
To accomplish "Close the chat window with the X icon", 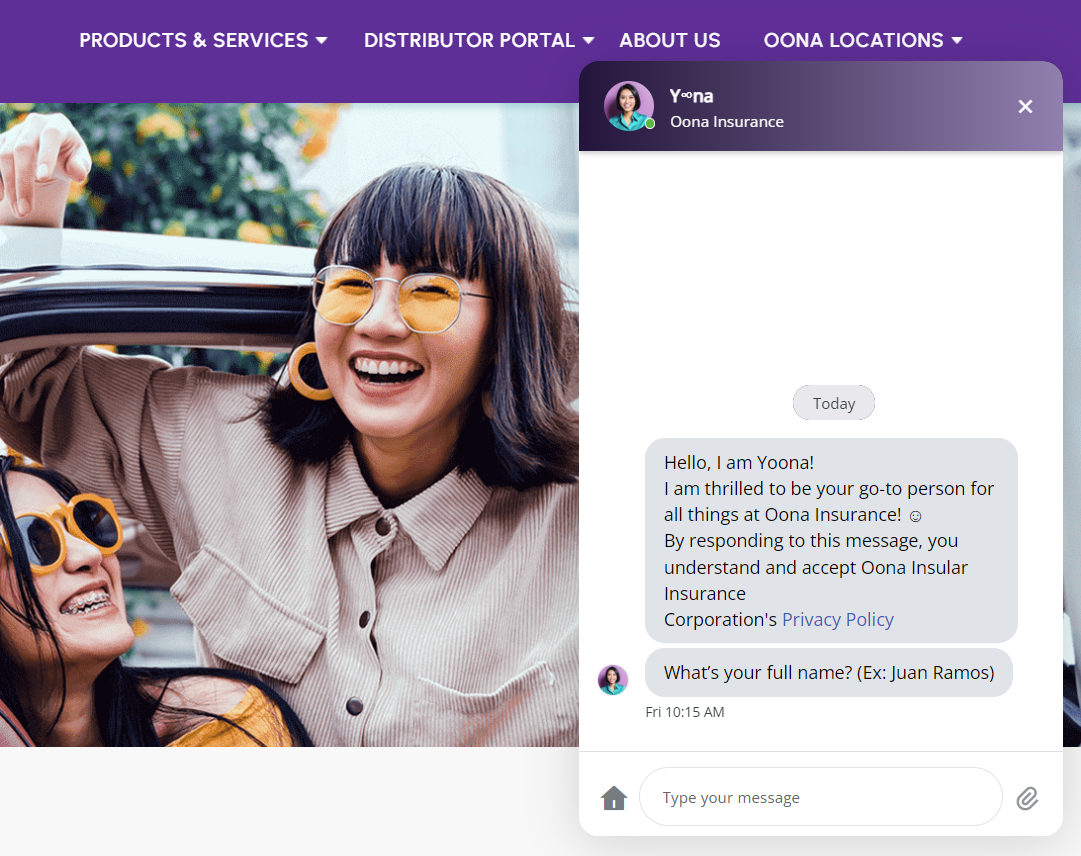I will click(x=1025, y=106).
